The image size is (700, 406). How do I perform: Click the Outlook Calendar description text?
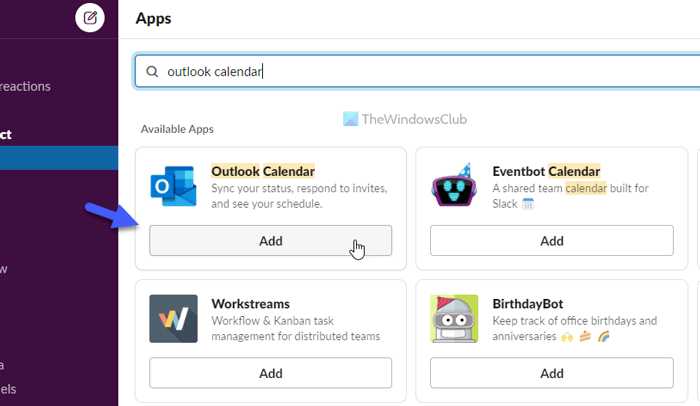pos(300,196)
